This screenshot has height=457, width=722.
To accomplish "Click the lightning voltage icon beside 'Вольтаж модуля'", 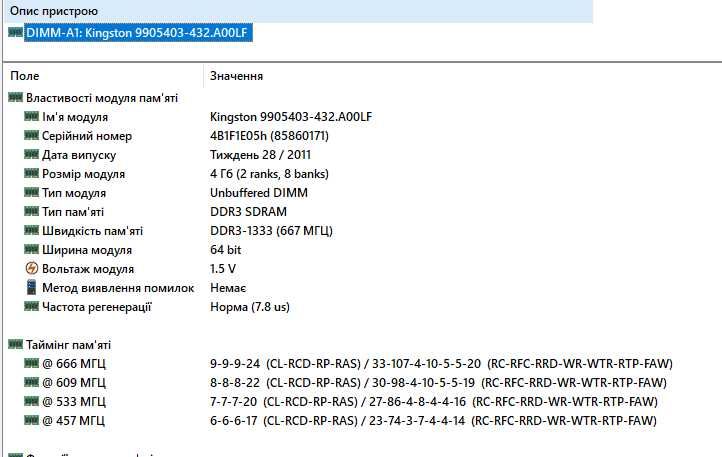I will pyautogui.click(x=31, y=268).
